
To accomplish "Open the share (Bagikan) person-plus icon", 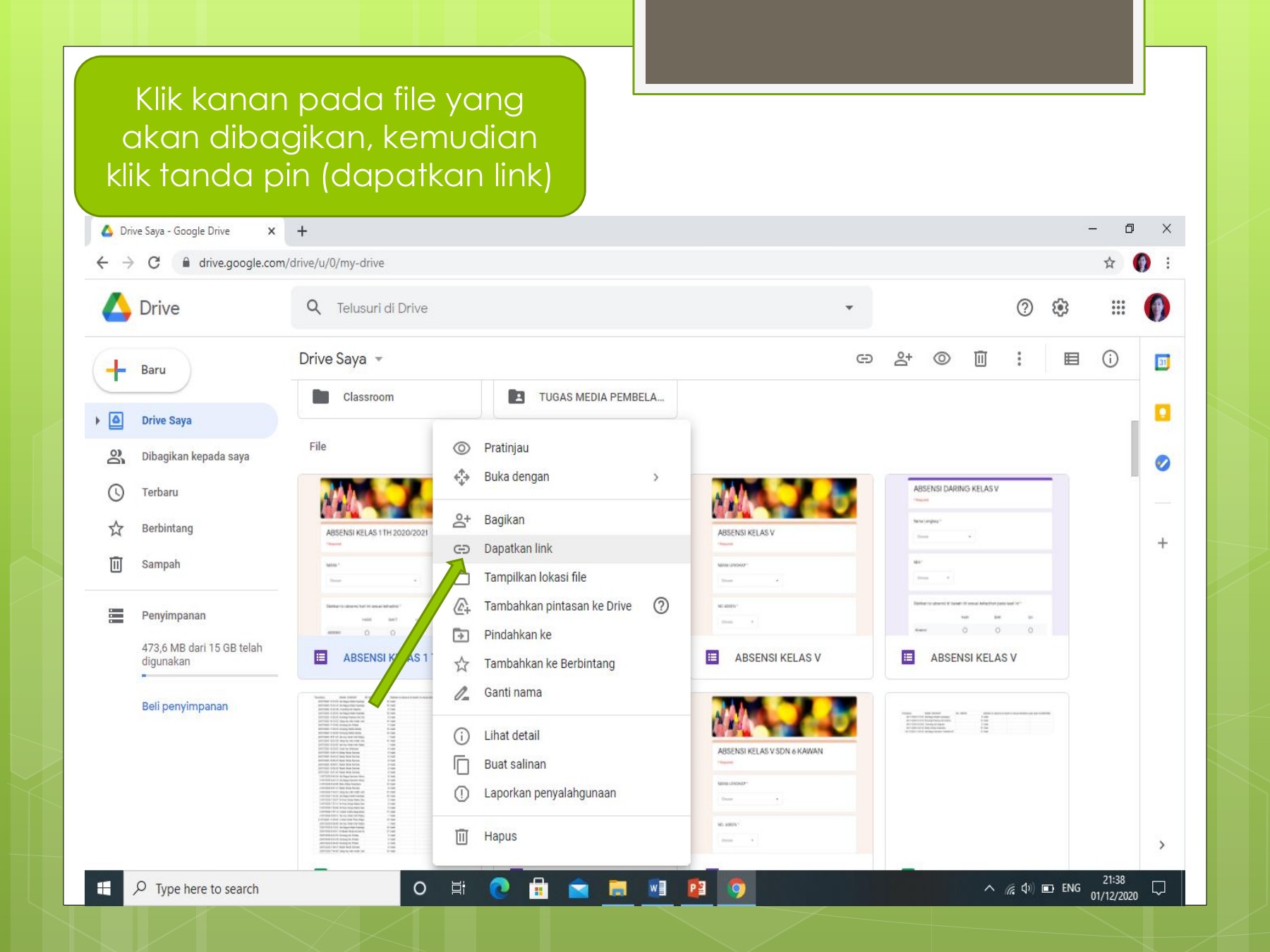I will 903,359.
